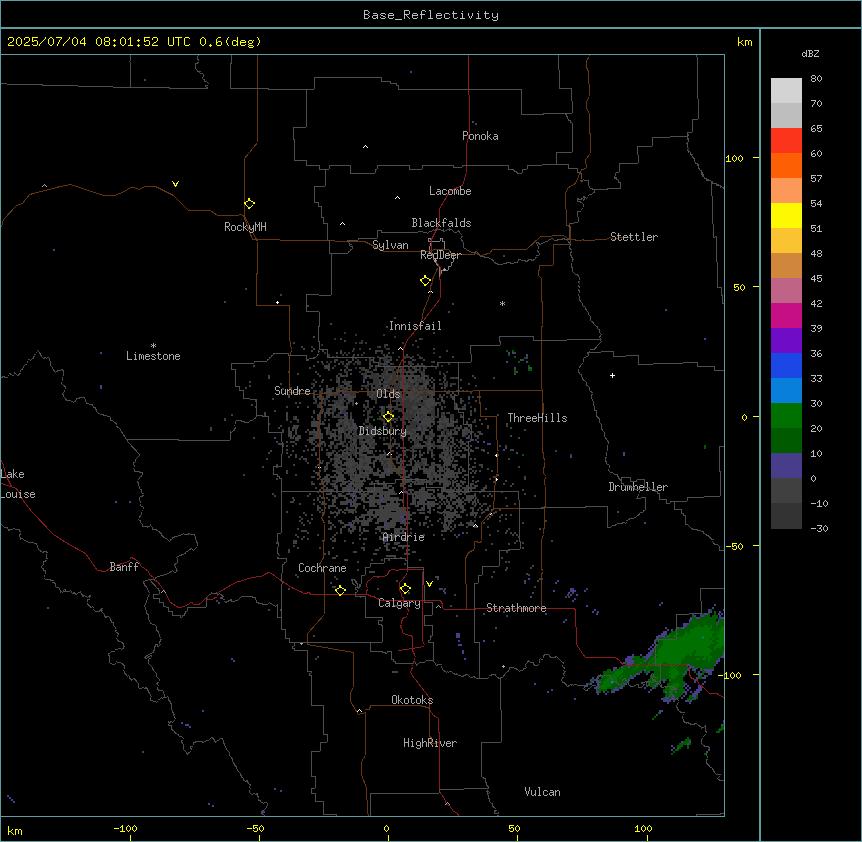
Task: Click the 0 tick on the bottom axis
Action: [386, 829]
